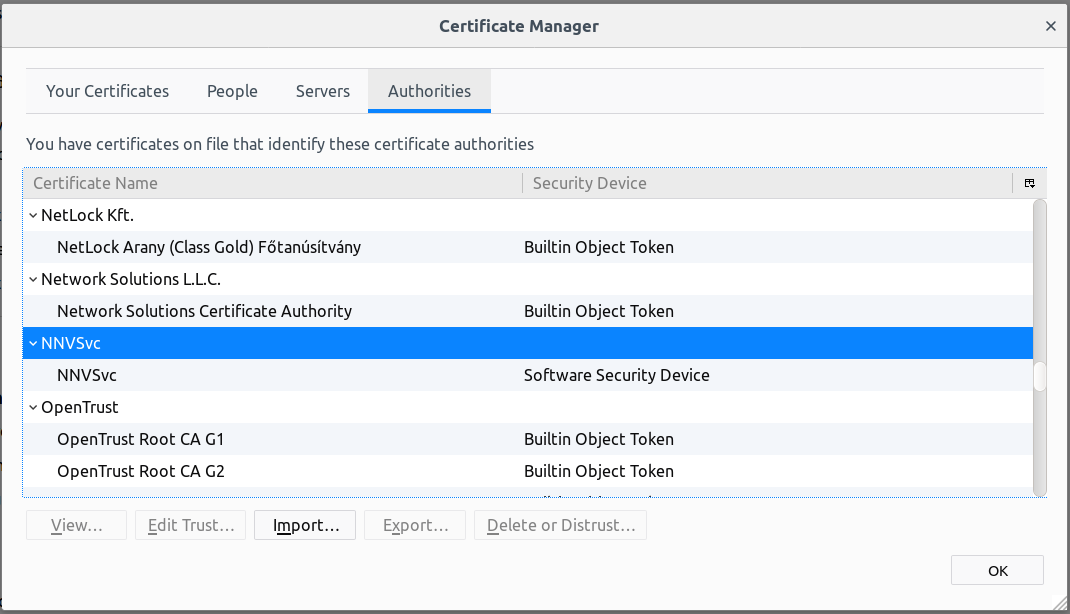Viewport: 1070px width, 614px height.
Task: Select the NetLock Arany (Class Gold) certificate
Action: coord(209,247)
